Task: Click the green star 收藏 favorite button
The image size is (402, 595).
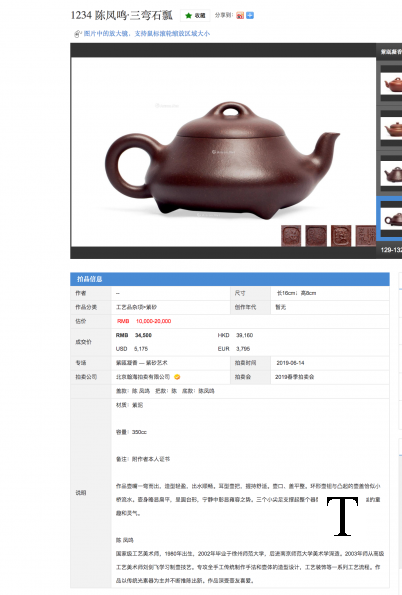Action: tap(195, 16)
